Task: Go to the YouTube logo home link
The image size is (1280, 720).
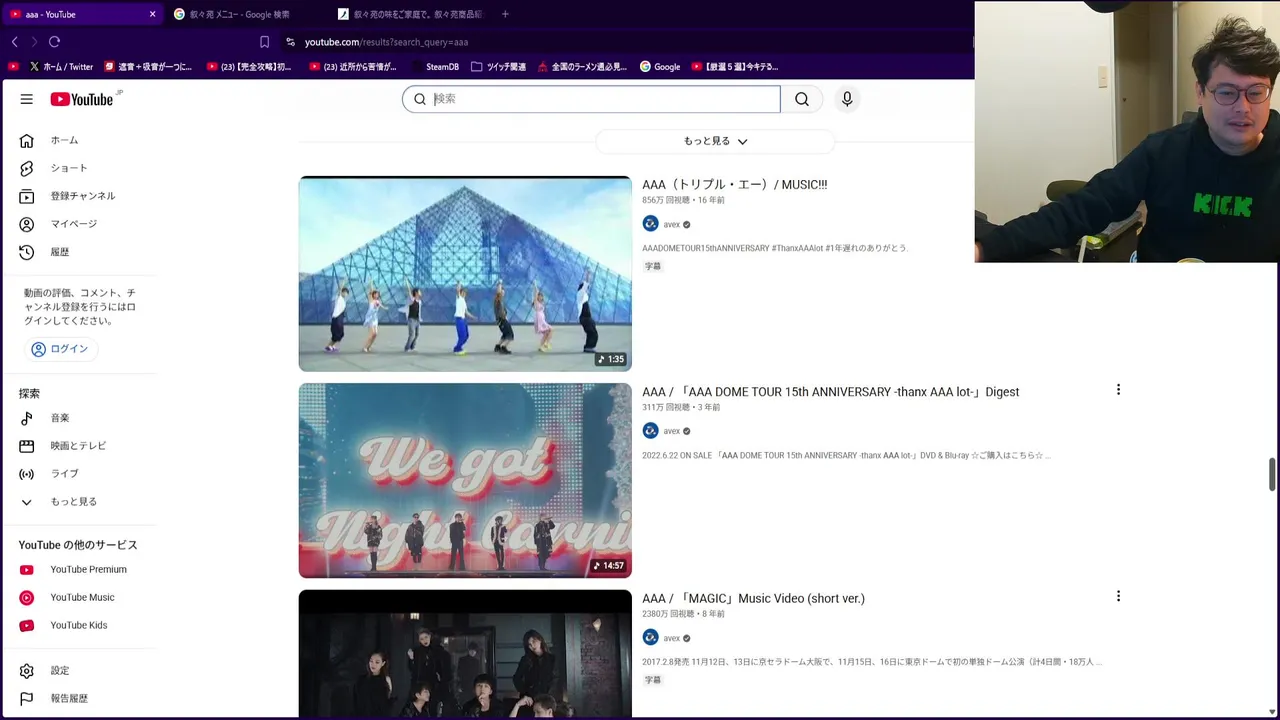Action: tap(82, 99)
